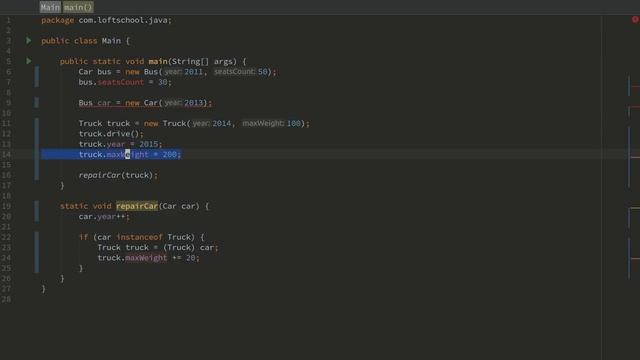This screenshot has width=640, height=360.
Task: Click bus.seatsCount field on line 7
Action: point(120,82)
